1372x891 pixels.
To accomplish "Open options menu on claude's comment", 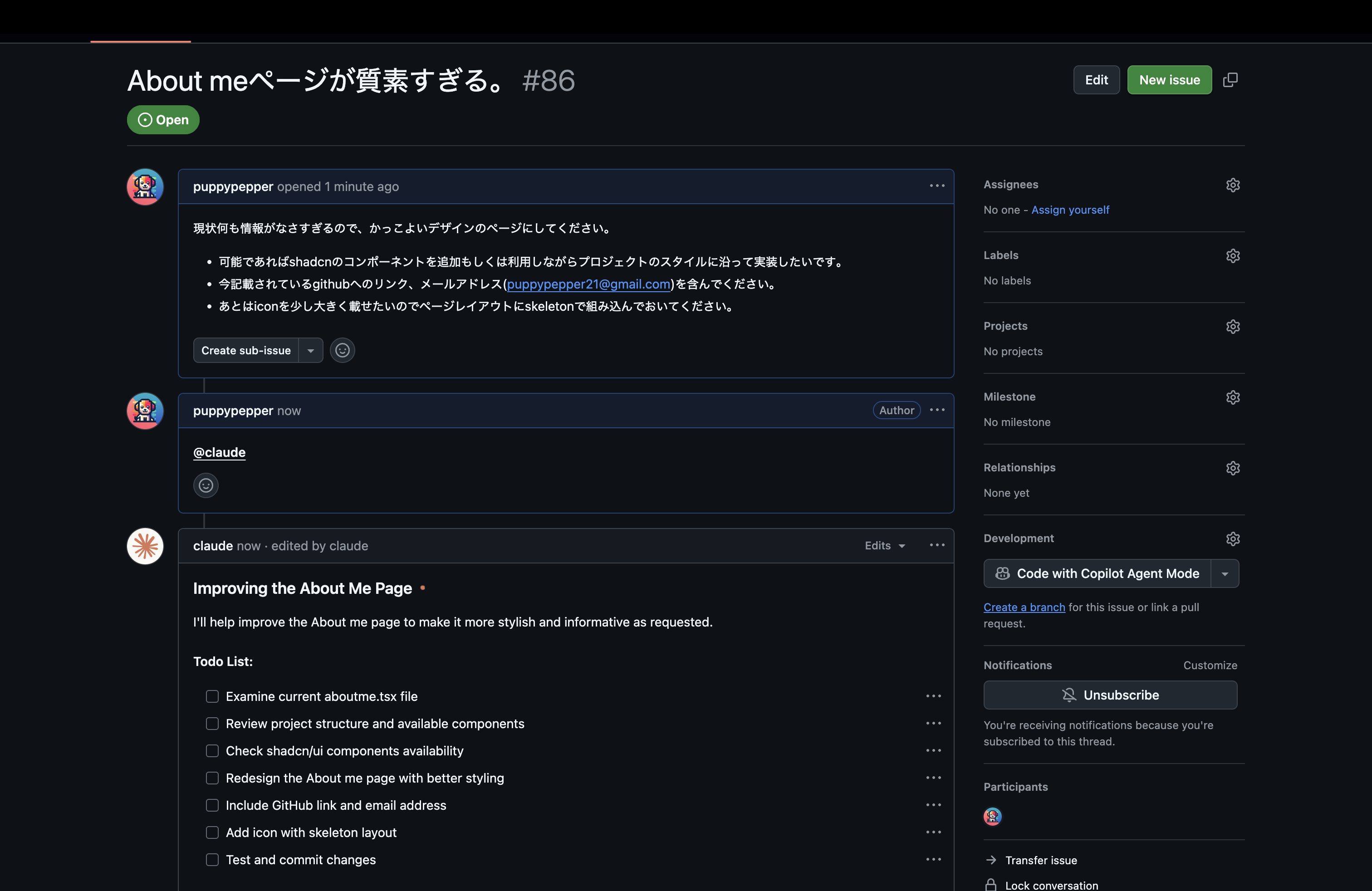I will [x=937, y=545].
